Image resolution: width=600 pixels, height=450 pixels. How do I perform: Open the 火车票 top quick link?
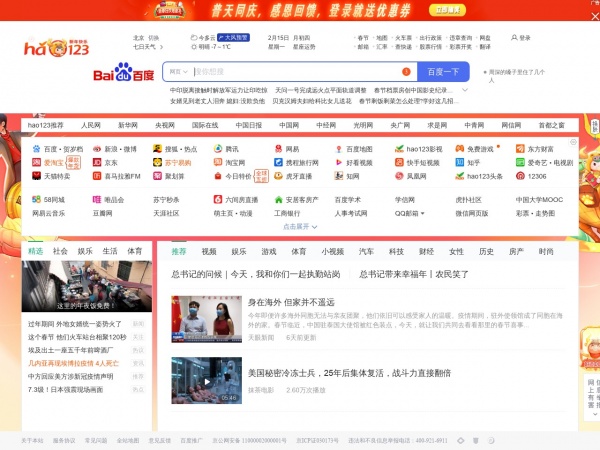pyautogui.click(x=403, y=38)
